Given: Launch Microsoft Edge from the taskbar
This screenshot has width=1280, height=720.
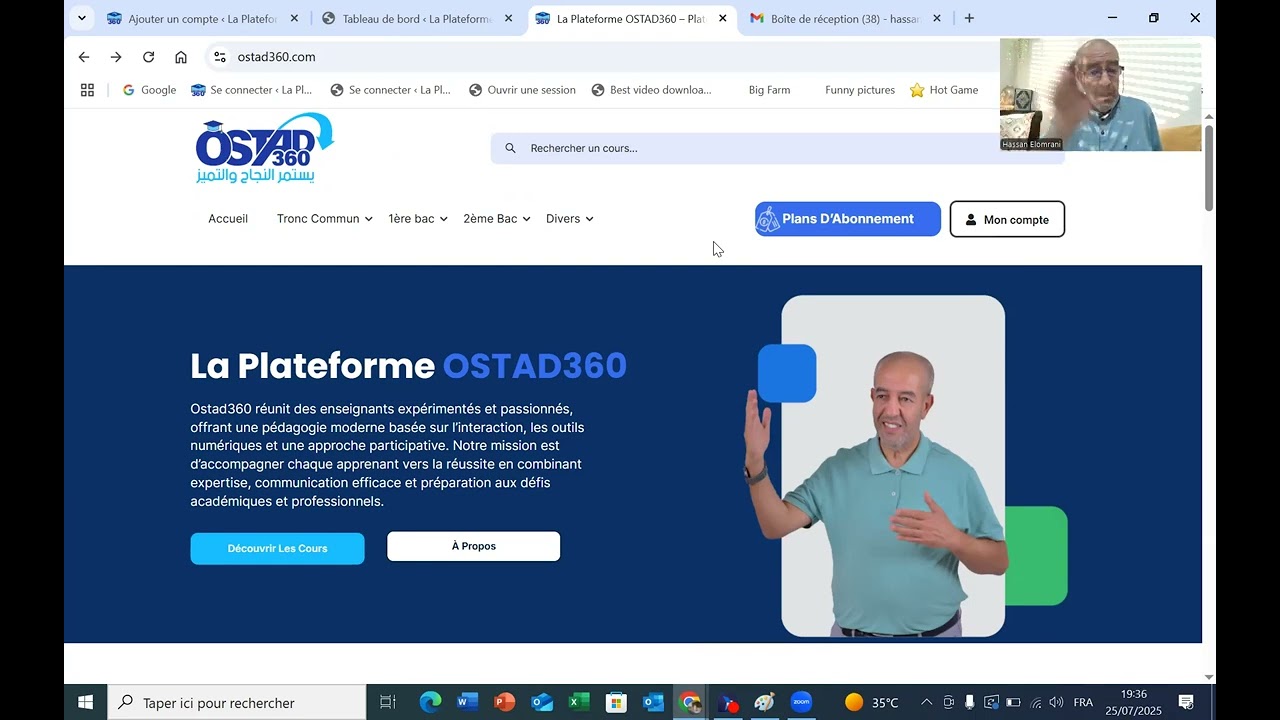Looking at the screenshot, I should coord(430,702).
